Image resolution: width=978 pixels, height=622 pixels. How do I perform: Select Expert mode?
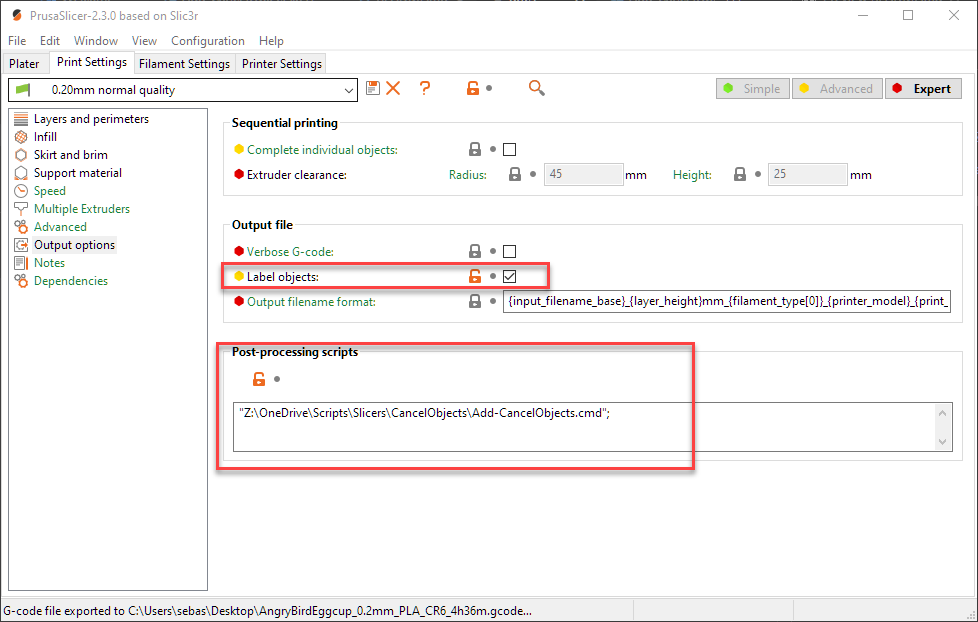click(x=923, y=89)
